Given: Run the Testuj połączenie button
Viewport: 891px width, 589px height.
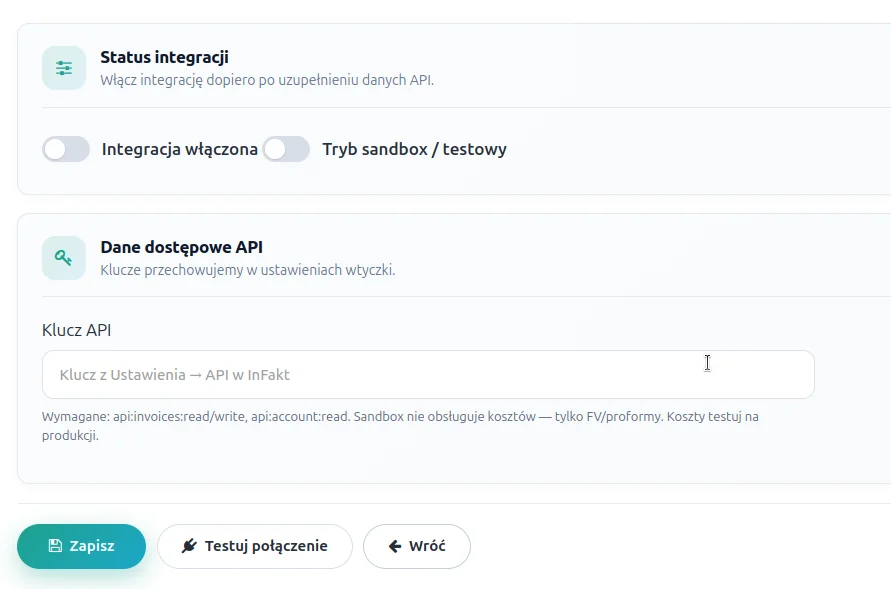Looking at the screenshot, I should [x=255, y=546].
